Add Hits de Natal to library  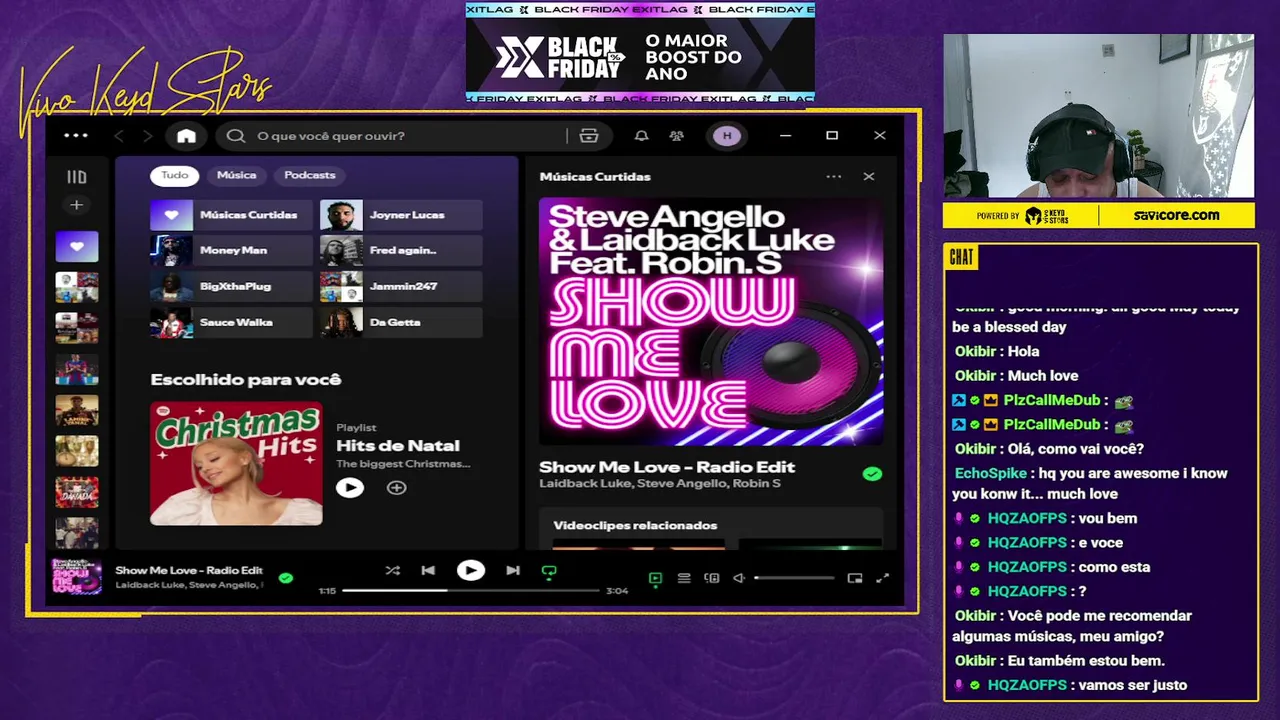[x=397, y=488]
